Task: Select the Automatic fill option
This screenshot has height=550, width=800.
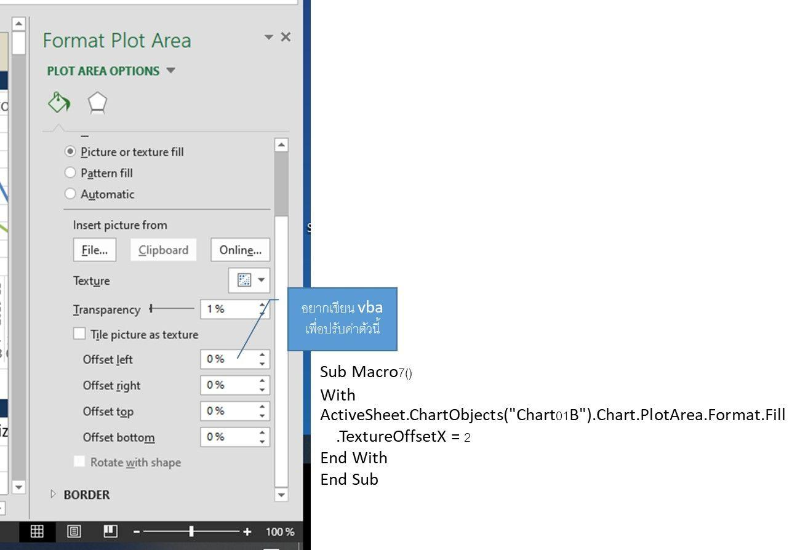Action: point(70,194)
